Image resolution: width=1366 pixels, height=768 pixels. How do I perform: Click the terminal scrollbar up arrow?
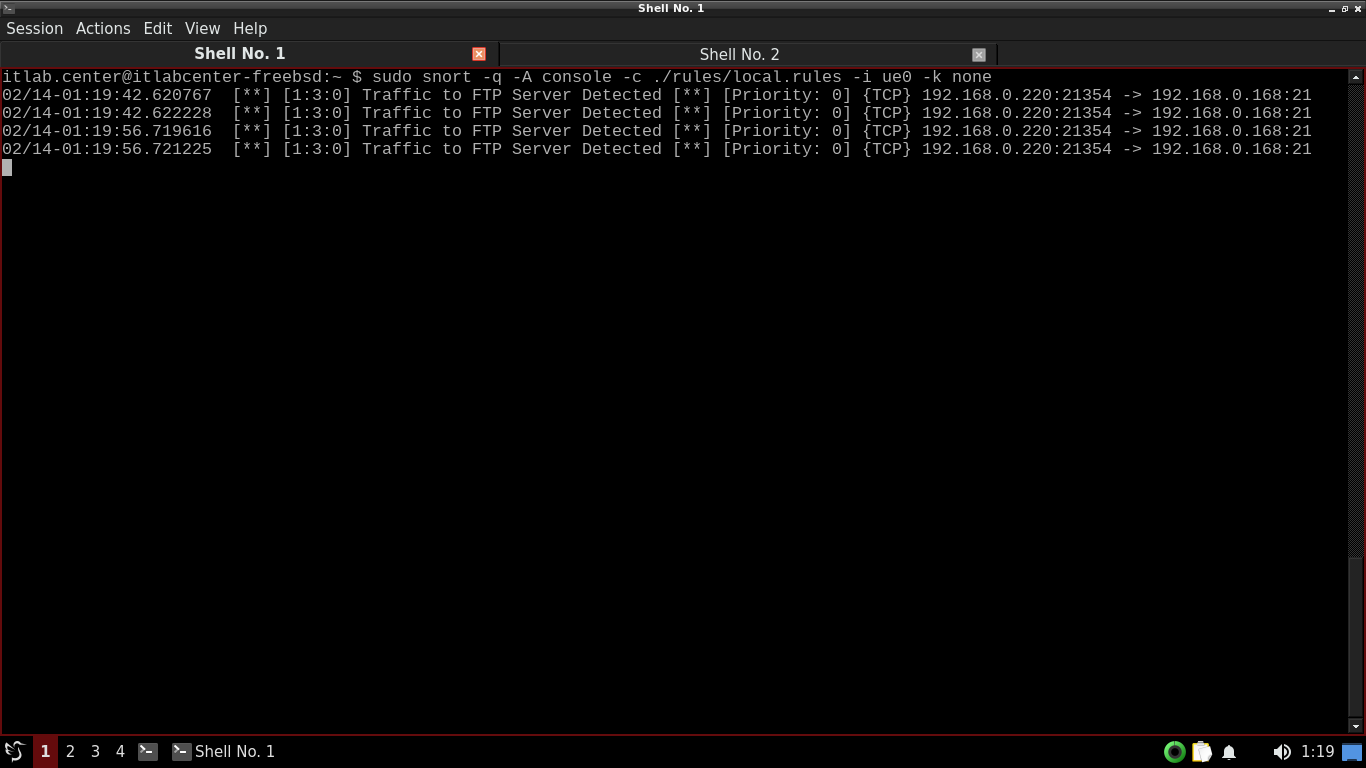1356,77
